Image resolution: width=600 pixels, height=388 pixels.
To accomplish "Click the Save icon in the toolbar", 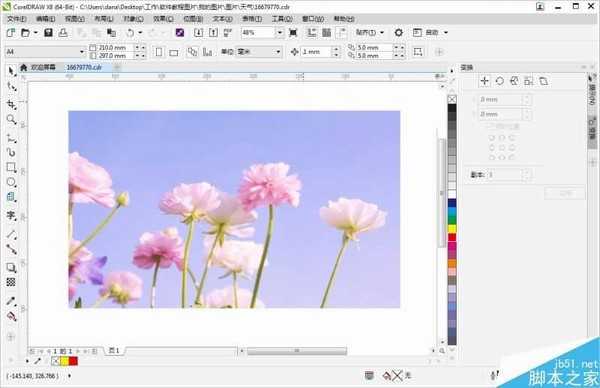I will point(48,33).
